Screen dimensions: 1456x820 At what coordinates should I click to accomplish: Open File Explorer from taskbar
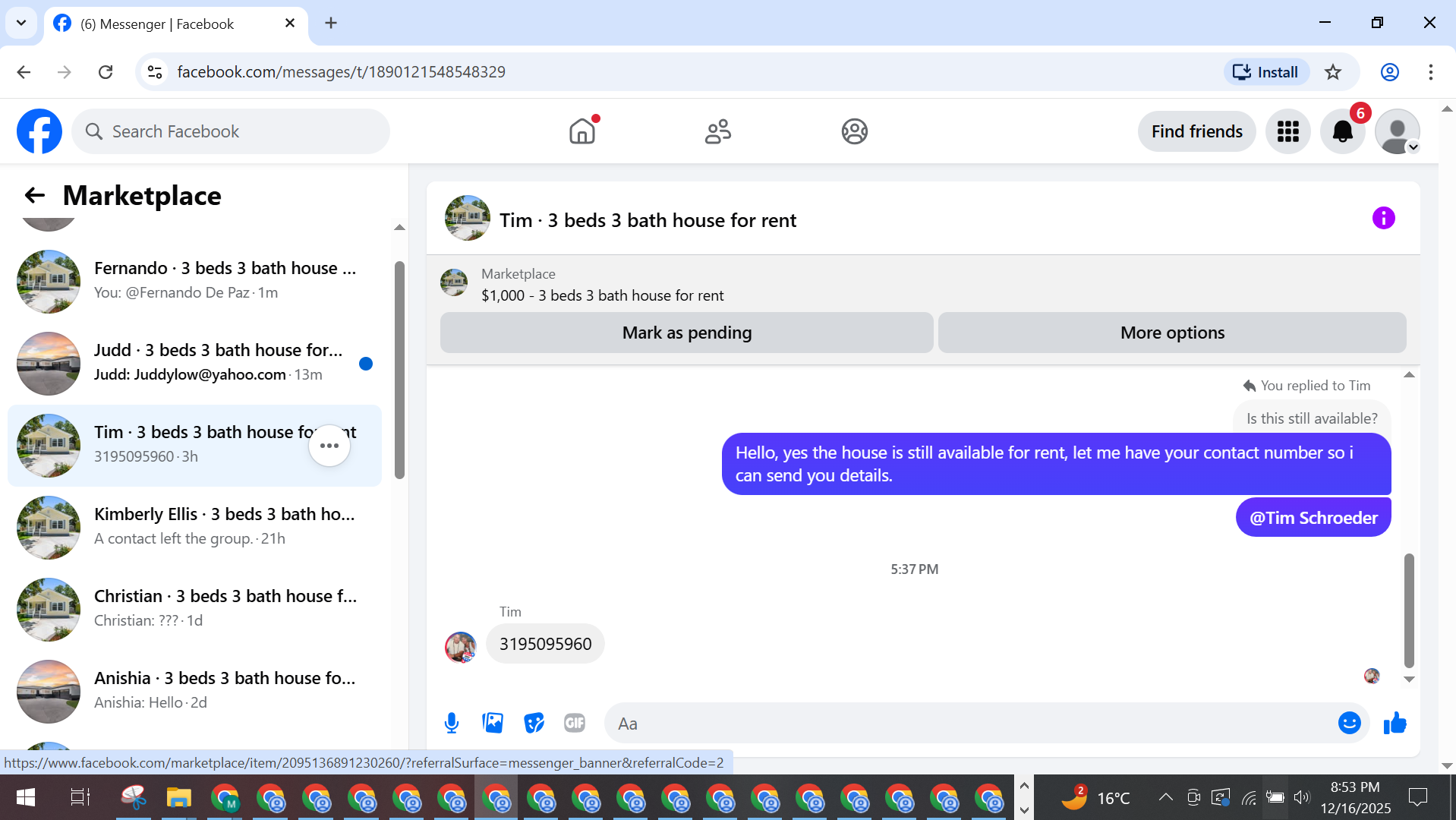(x=178, y=797)
